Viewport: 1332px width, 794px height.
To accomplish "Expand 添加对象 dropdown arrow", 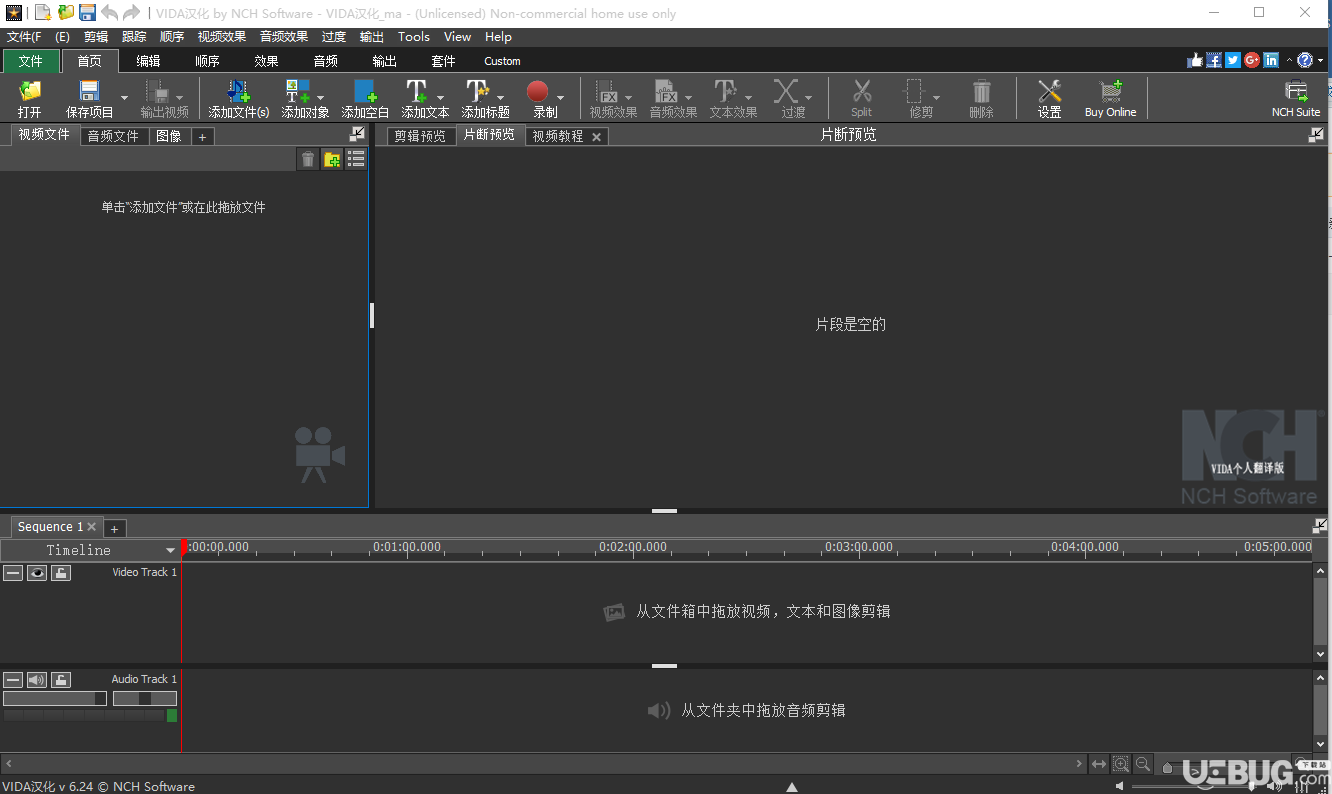I will [x=320, y=98].
